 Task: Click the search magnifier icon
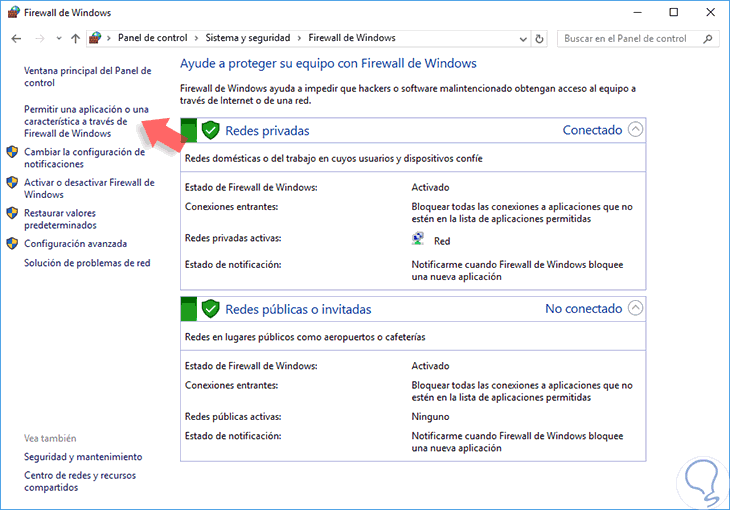pyautogui.click(x=708, y=39)
